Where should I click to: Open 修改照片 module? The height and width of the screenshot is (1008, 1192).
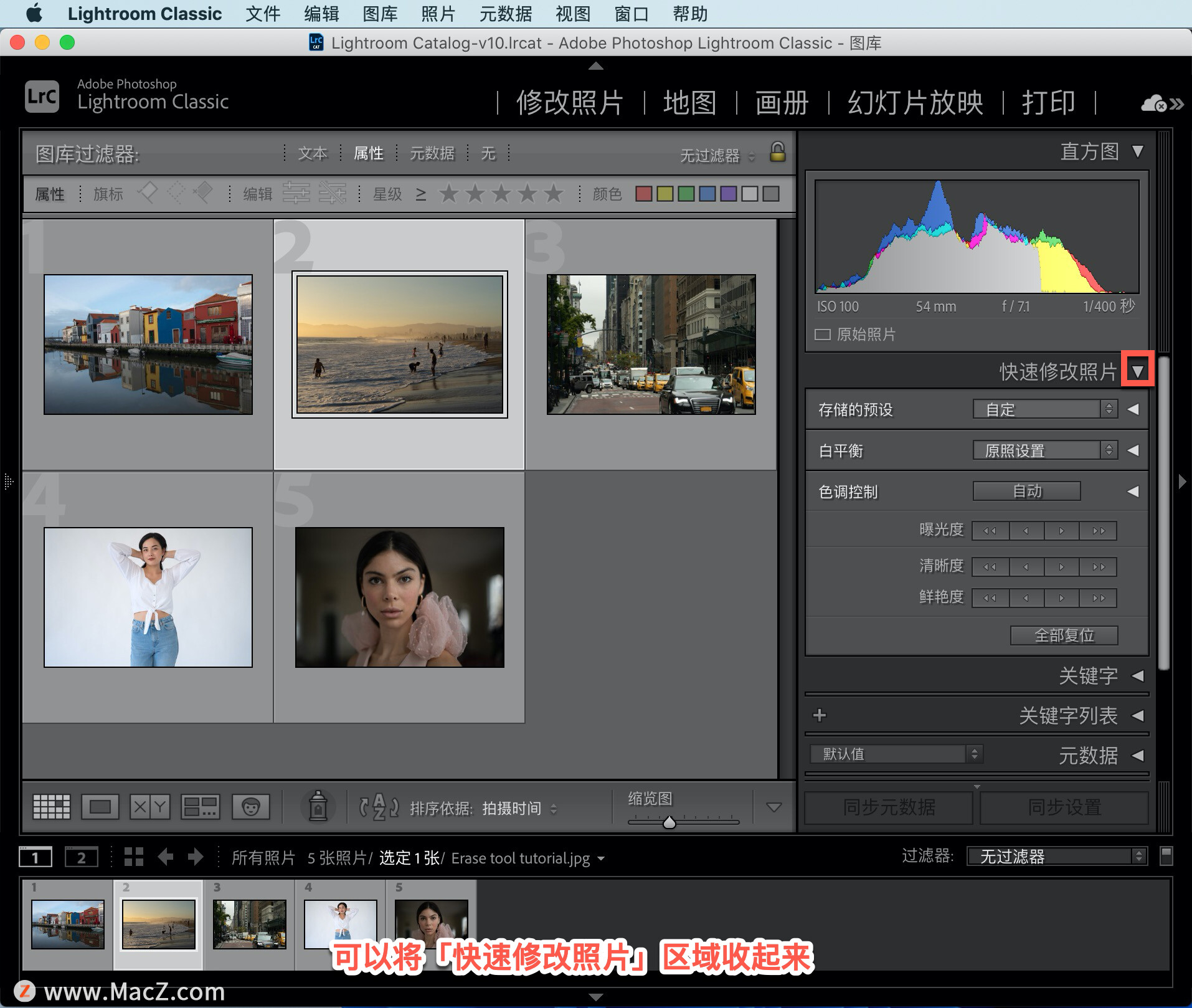click(x=569, y=103)
